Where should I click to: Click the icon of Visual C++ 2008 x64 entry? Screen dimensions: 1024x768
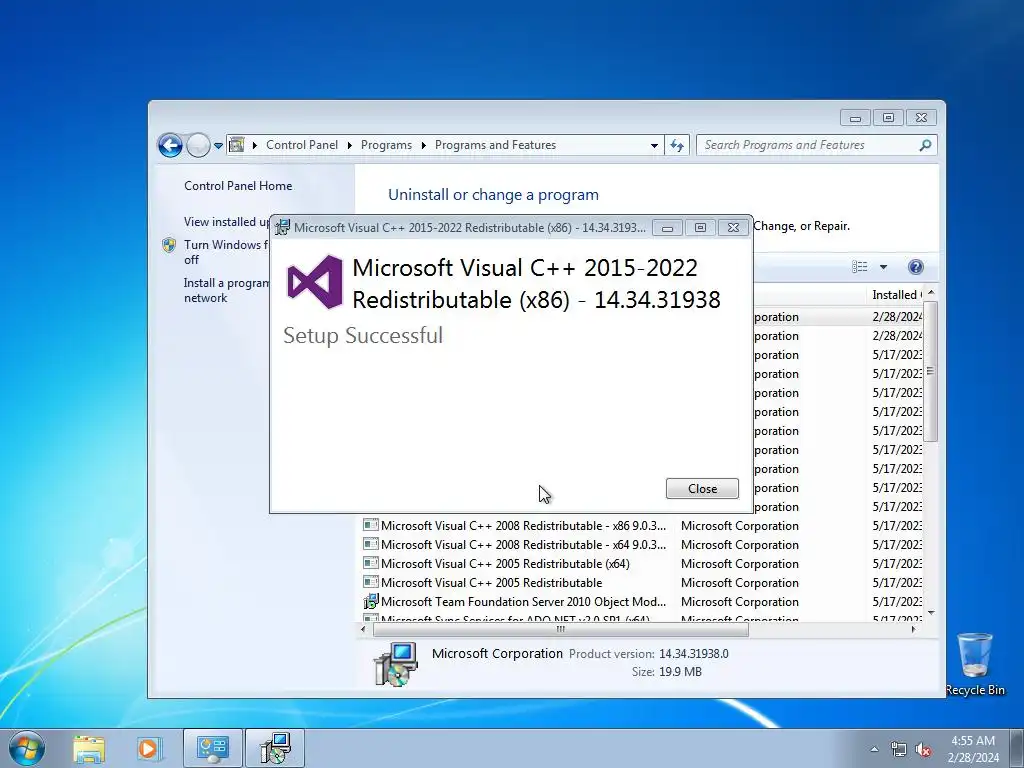coord(370,543)
